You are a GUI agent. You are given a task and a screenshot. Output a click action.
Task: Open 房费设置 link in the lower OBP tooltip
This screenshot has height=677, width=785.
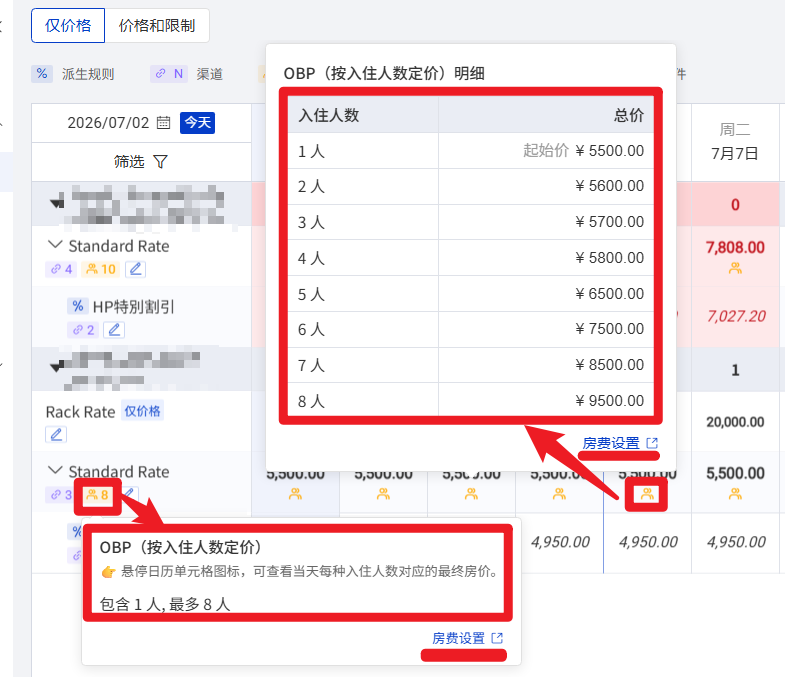(458, 638)
